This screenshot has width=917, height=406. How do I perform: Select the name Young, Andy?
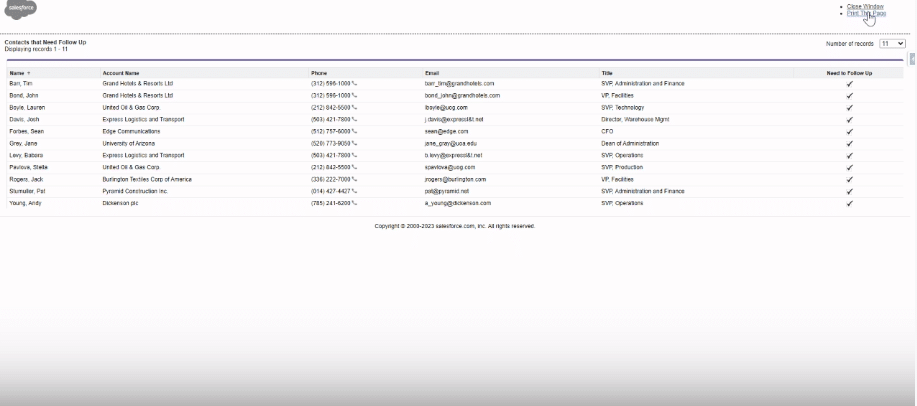[25, 203]
